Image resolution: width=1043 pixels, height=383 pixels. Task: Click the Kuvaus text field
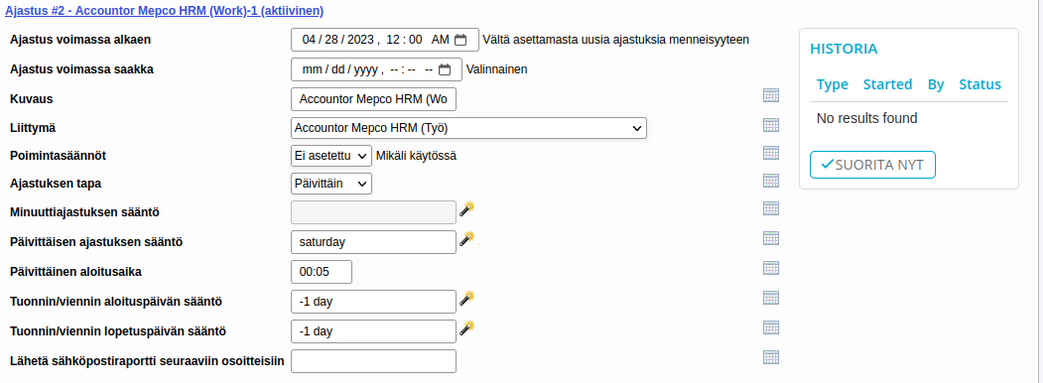pyautogui.click(x=374, y=99)
